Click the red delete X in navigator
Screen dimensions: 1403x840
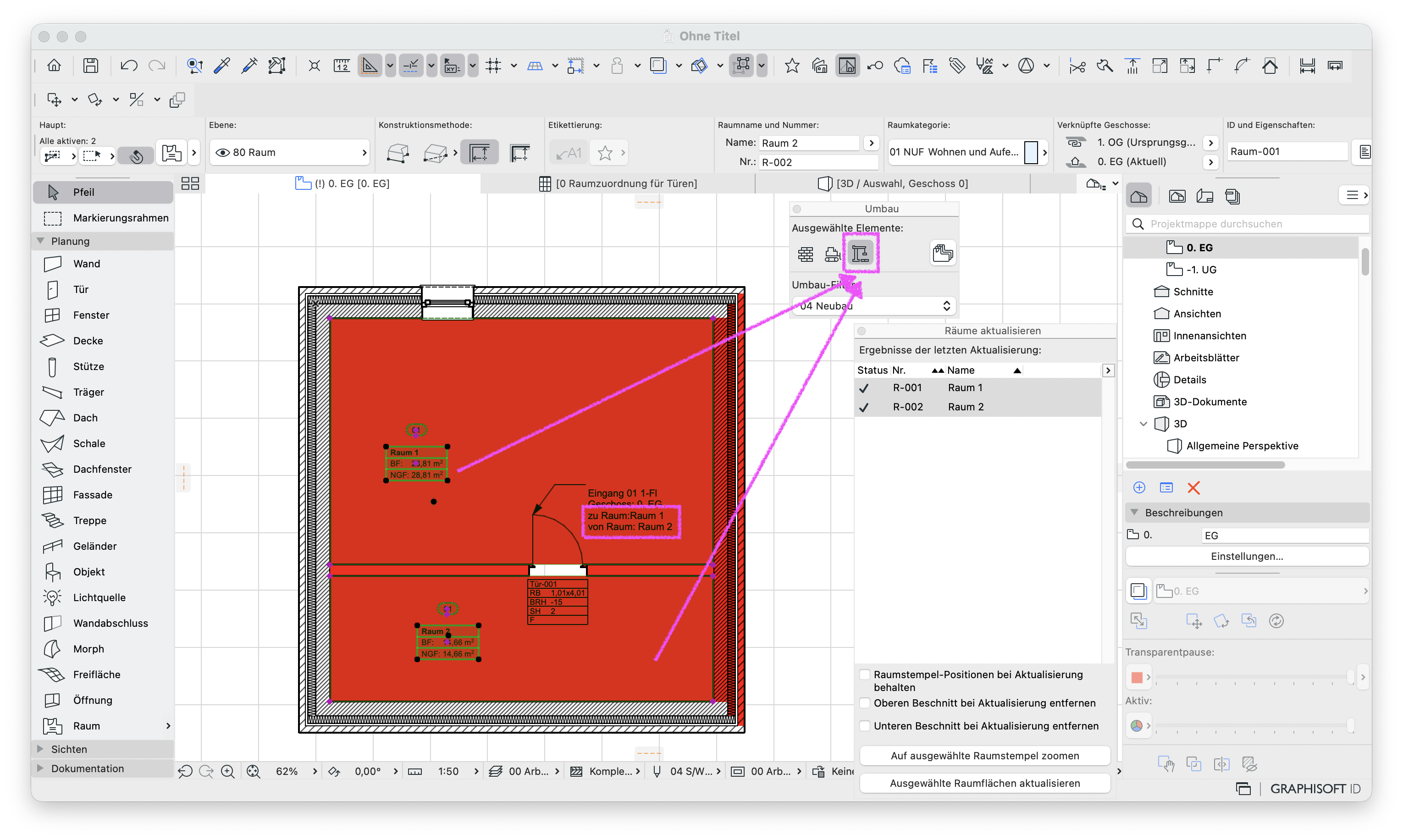1193,487
